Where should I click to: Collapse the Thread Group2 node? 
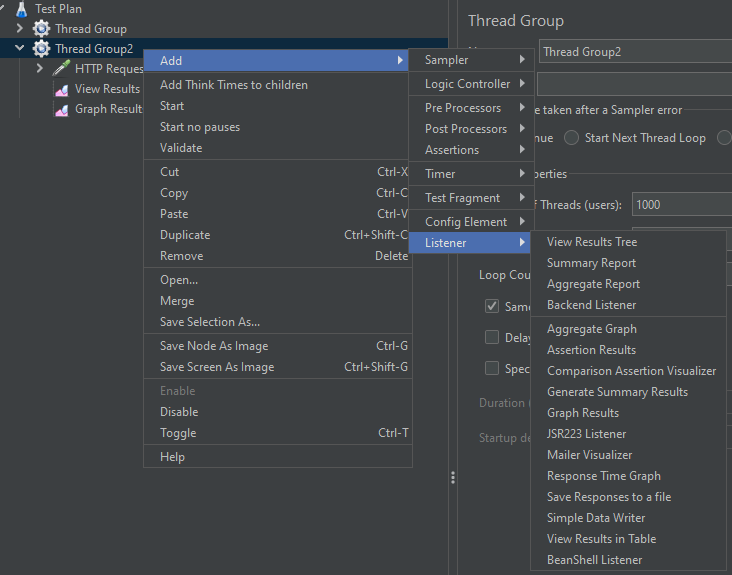(x=20, y=48)
